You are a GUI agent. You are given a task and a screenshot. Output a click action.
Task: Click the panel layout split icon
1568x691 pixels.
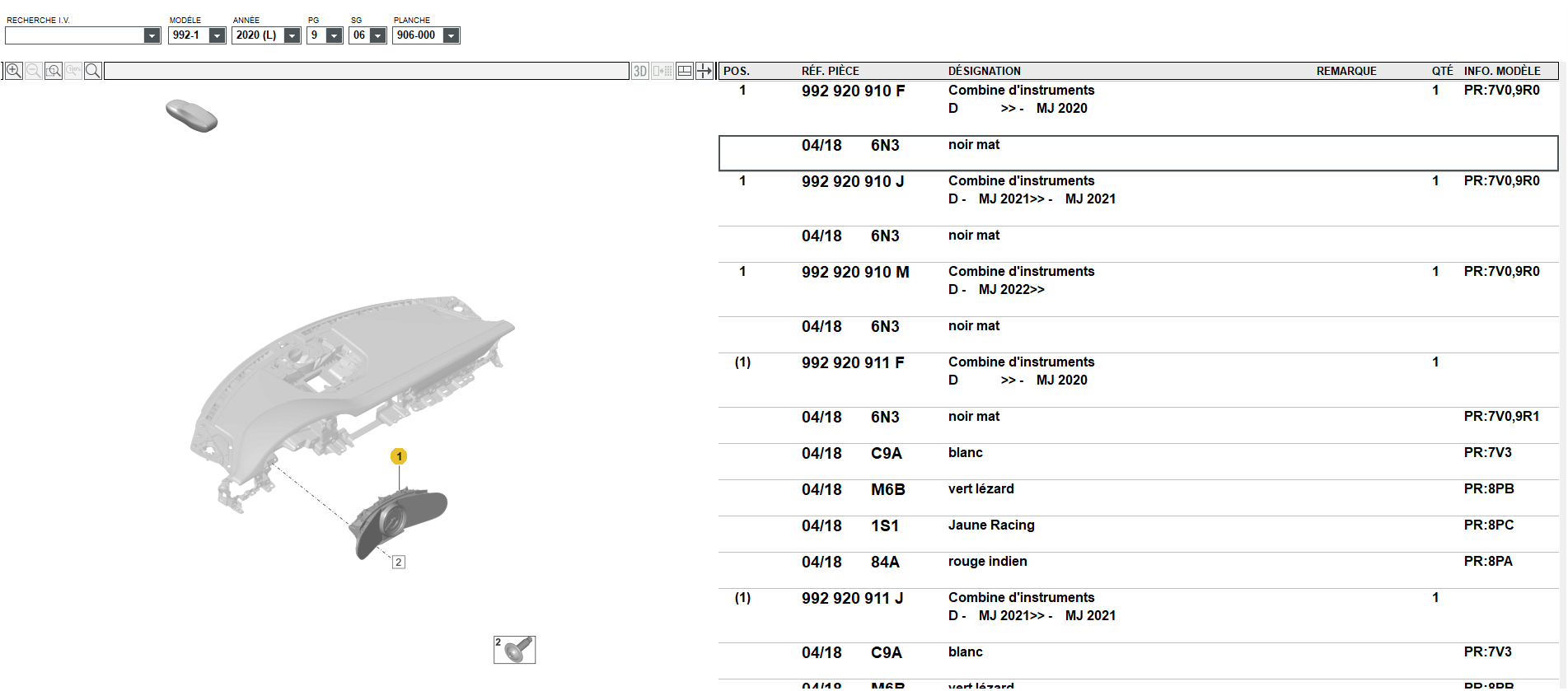pyautogui.click(x=685, y=71)
